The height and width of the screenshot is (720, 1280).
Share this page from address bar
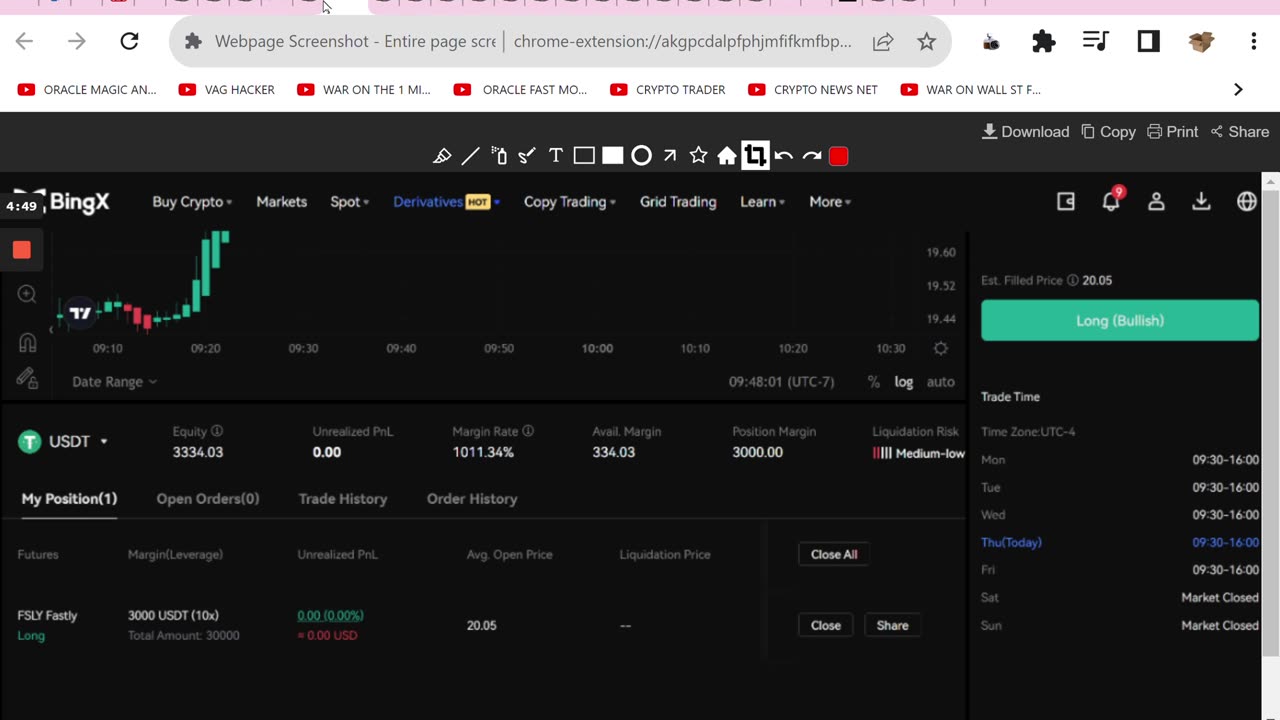pyautogui.click(x=883, y=41)
